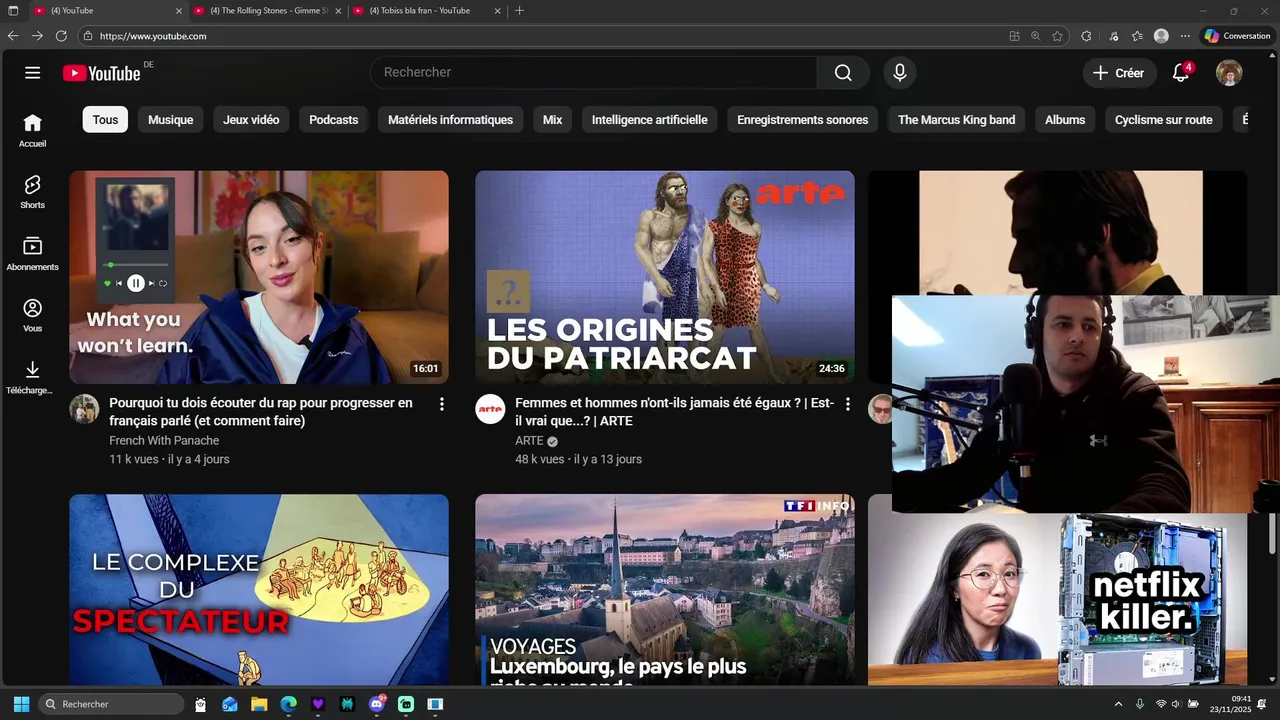The width and height of the screenshot is (1280, 720).
Task: Play the Luxembourg Voyages TF1 thumbnail
Action: (x=665, y=590)
